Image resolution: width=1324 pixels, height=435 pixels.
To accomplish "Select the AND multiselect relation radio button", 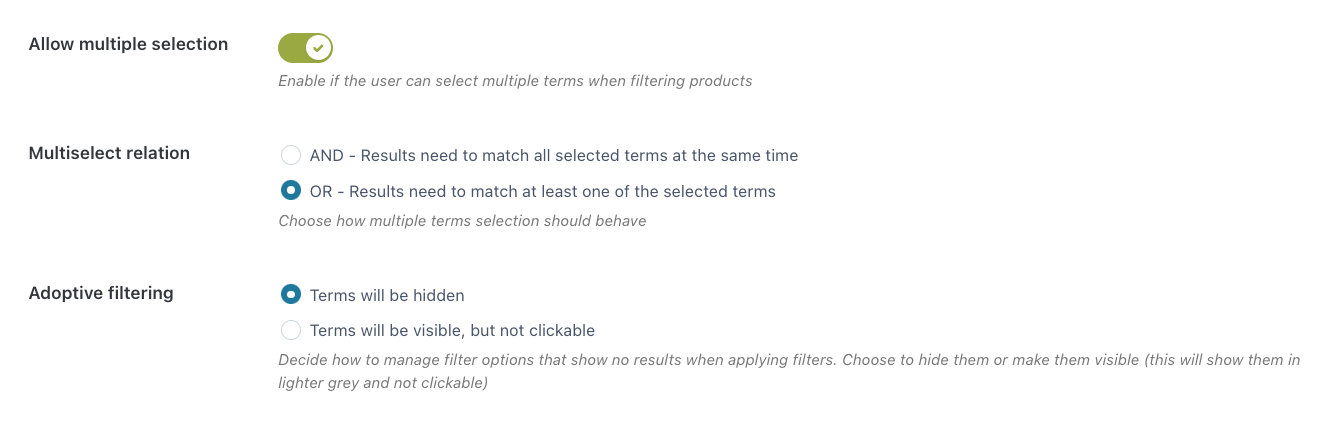I will pyautogui.click(x=291, y=155).
